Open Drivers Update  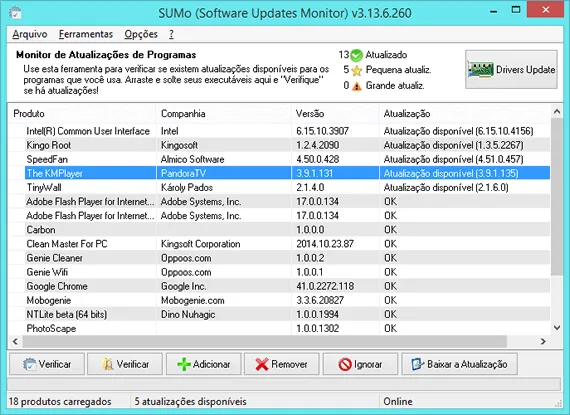511,69
